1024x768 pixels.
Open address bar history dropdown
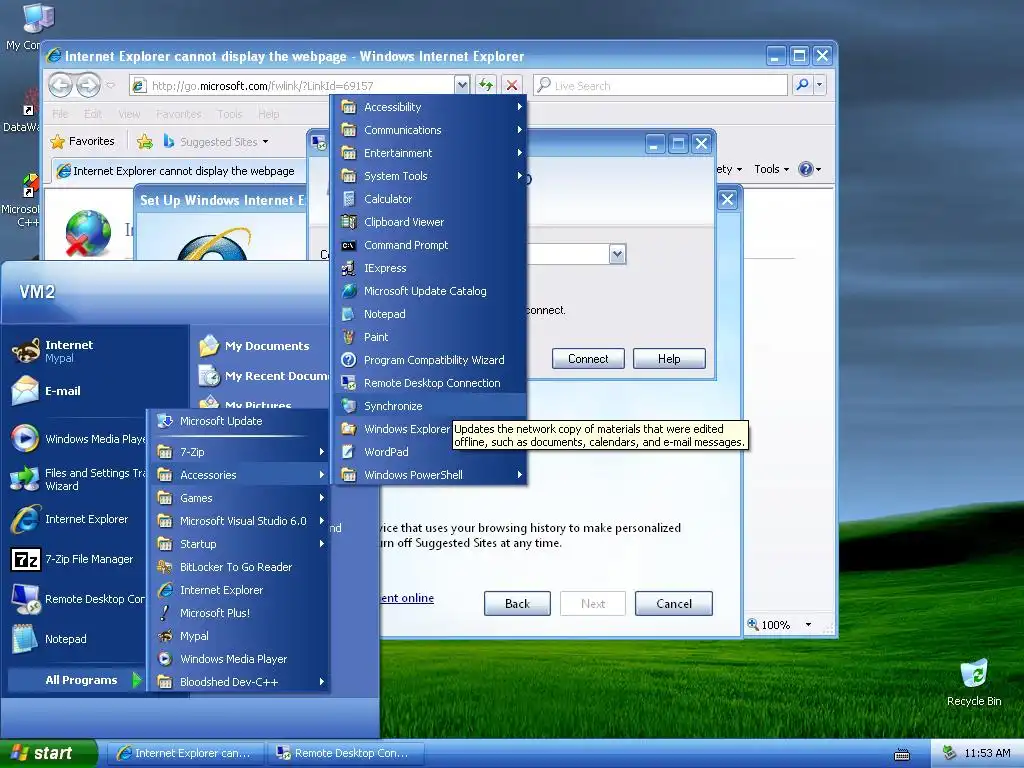(462, 85)
